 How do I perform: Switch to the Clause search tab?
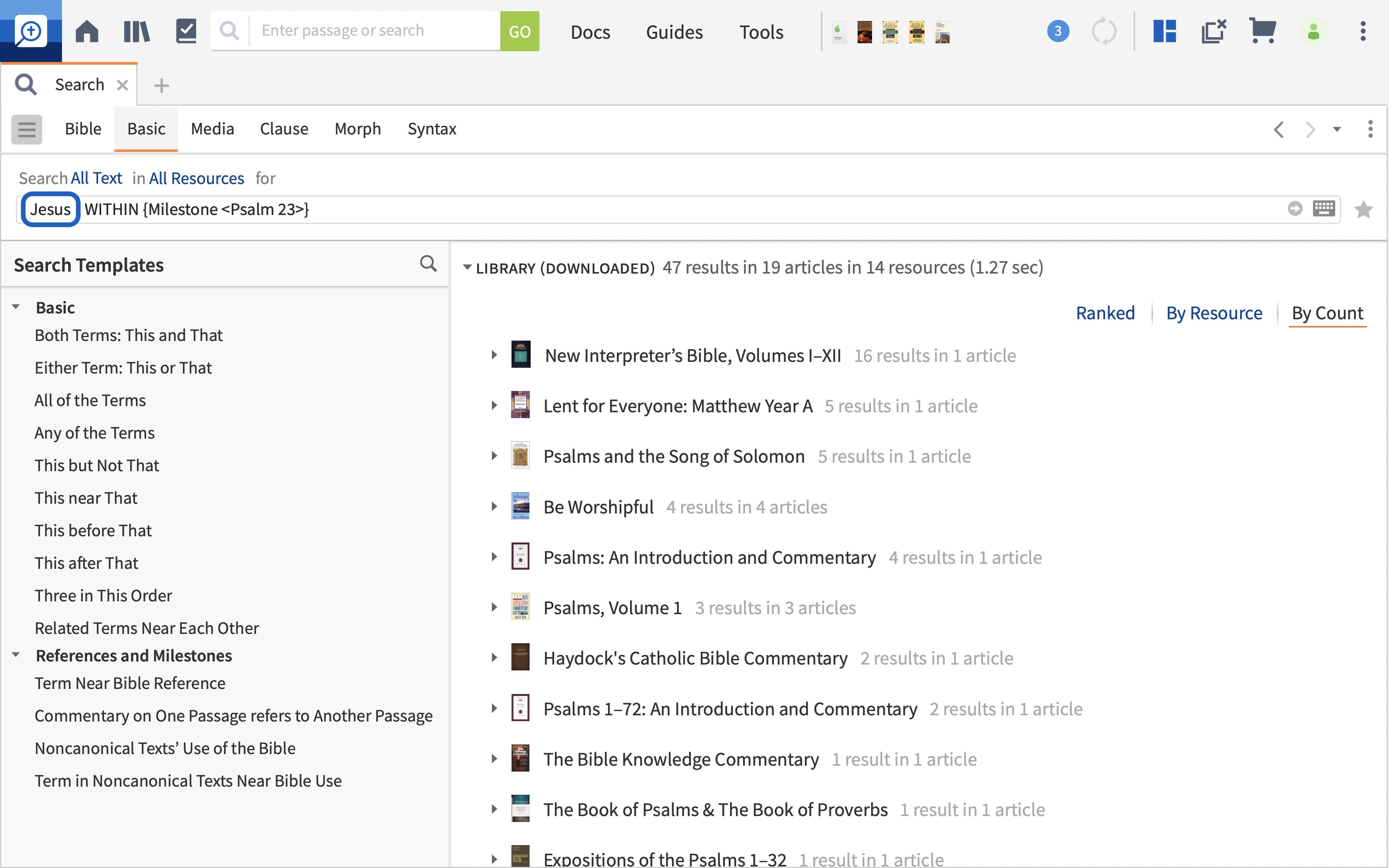pyautogui.click(x=284, y=129)
